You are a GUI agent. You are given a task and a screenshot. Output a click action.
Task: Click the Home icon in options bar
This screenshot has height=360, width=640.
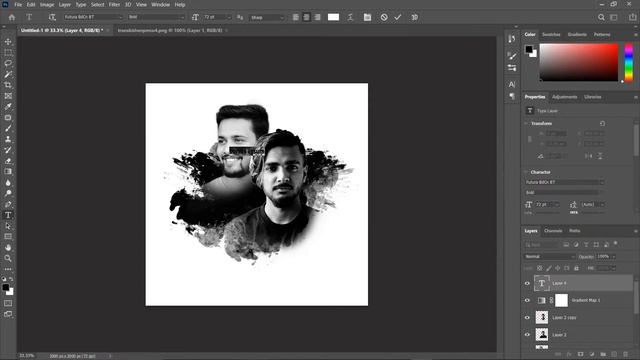tap(12, 17)
